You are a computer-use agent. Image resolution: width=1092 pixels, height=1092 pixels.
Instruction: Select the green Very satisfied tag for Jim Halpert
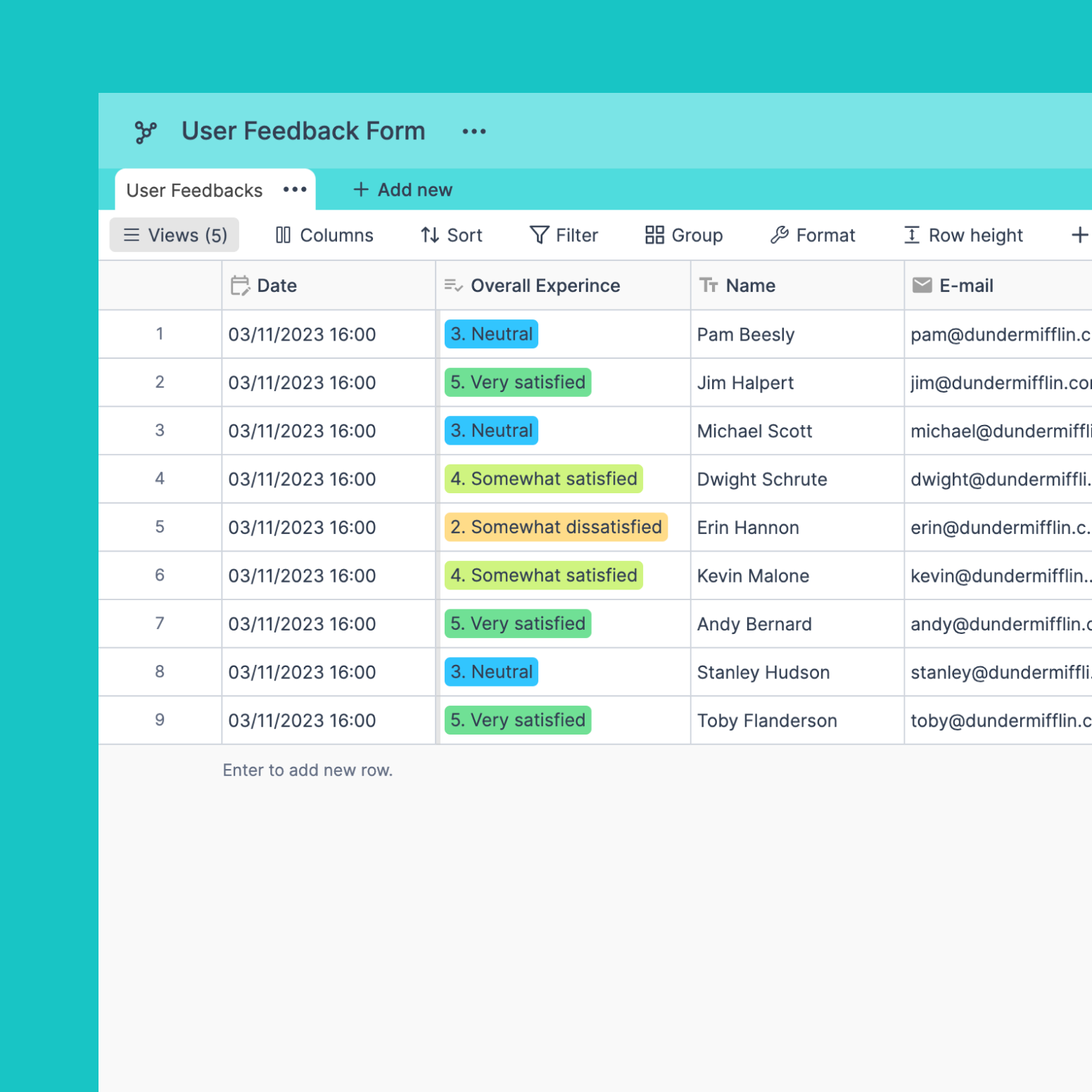pyautogui.click(x=517, y=382)
